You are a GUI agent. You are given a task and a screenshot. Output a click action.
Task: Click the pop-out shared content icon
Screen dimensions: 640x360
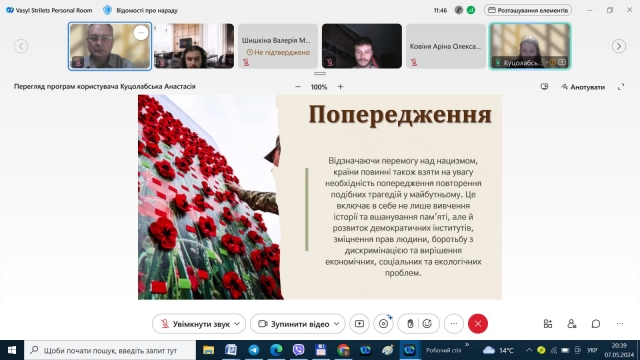point(544,87)
